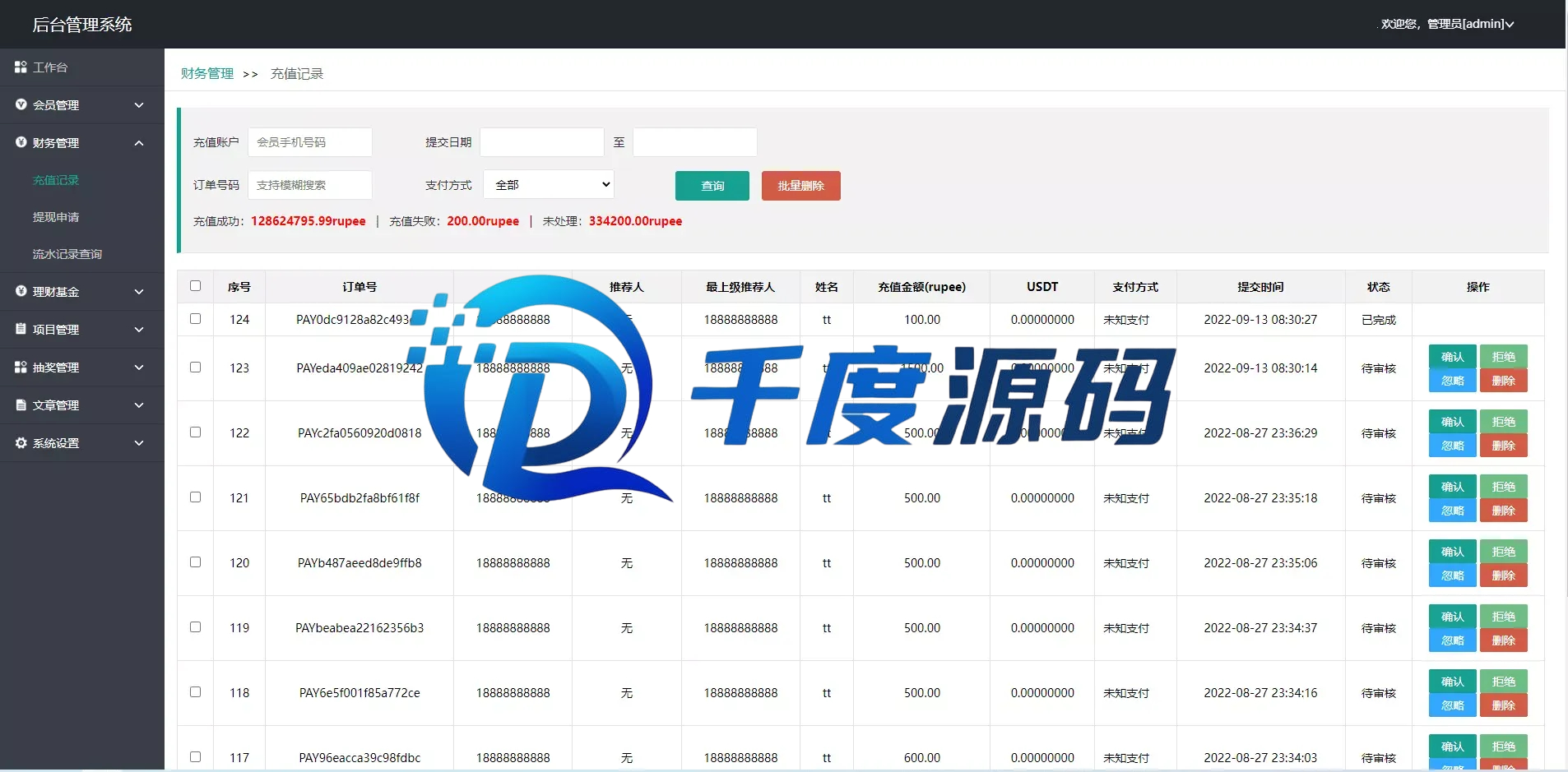Viewport: 1568px width, 772px height.
Task: Expand the 抽奖管理 menu chevron
Action: click(139, 368)
